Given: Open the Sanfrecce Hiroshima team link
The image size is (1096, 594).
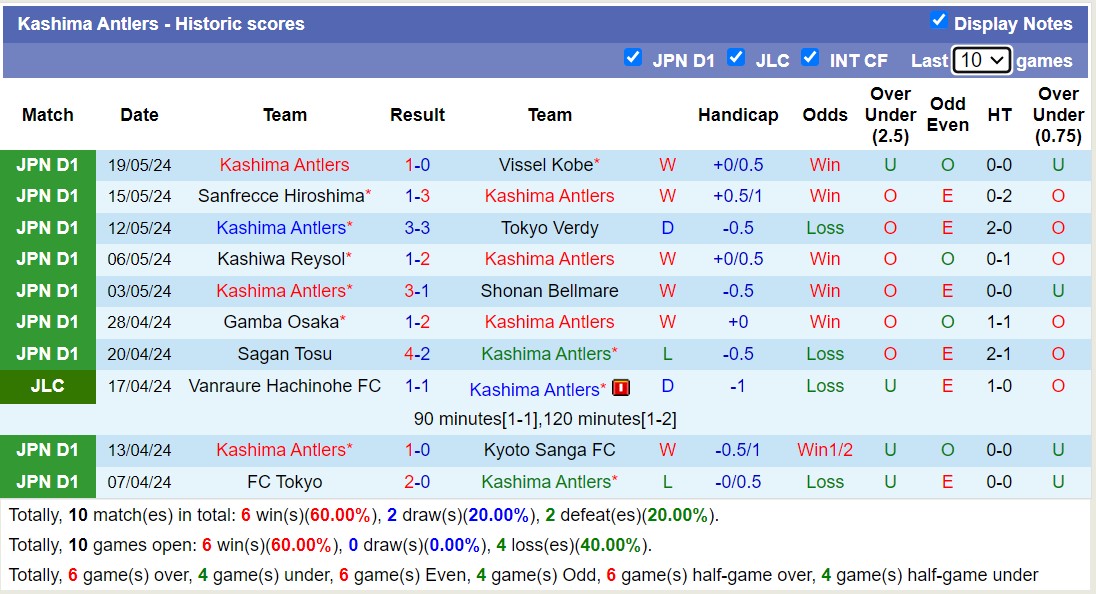Looking at the screenshot, I should 280,196.
